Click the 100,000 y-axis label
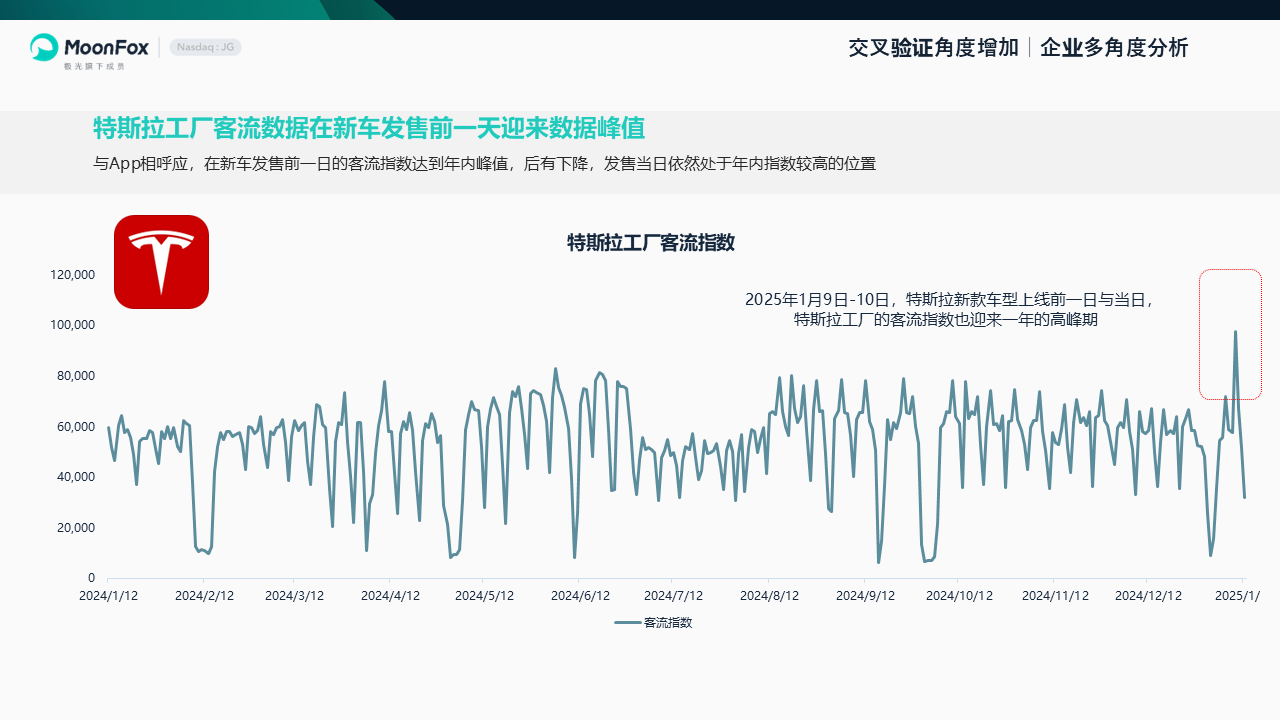 71,325
